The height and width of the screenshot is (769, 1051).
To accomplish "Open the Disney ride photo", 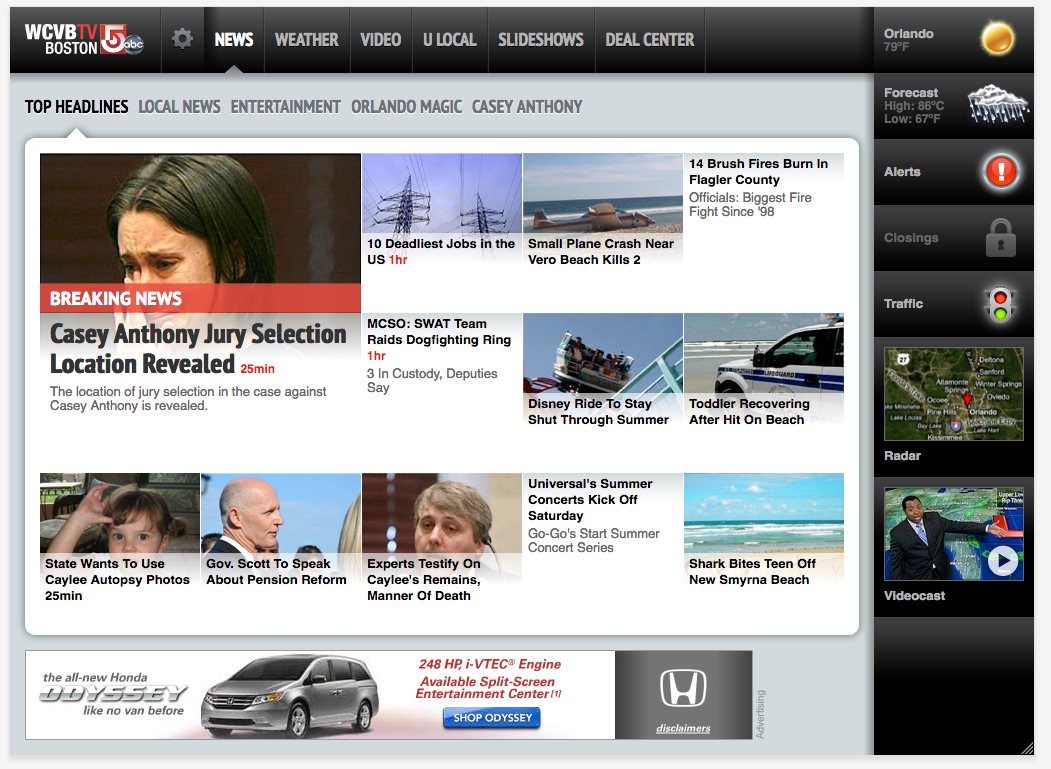I will pyautogui.click(x=603, y=353).
